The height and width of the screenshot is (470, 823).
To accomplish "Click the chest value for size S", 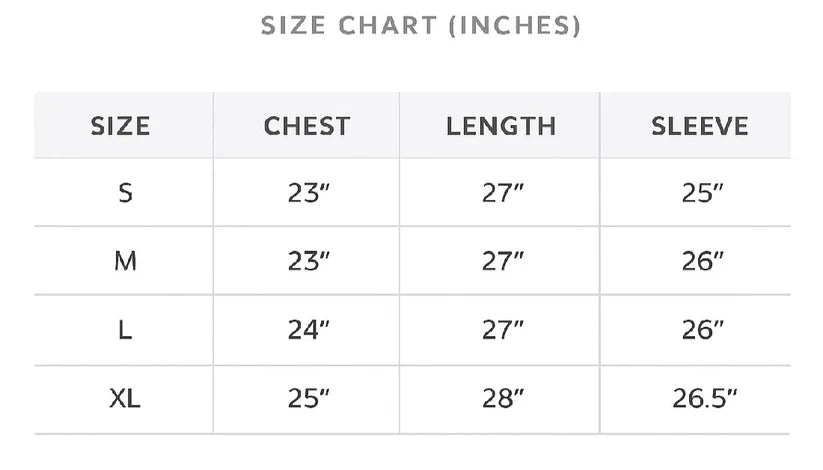I will [308, 193].
